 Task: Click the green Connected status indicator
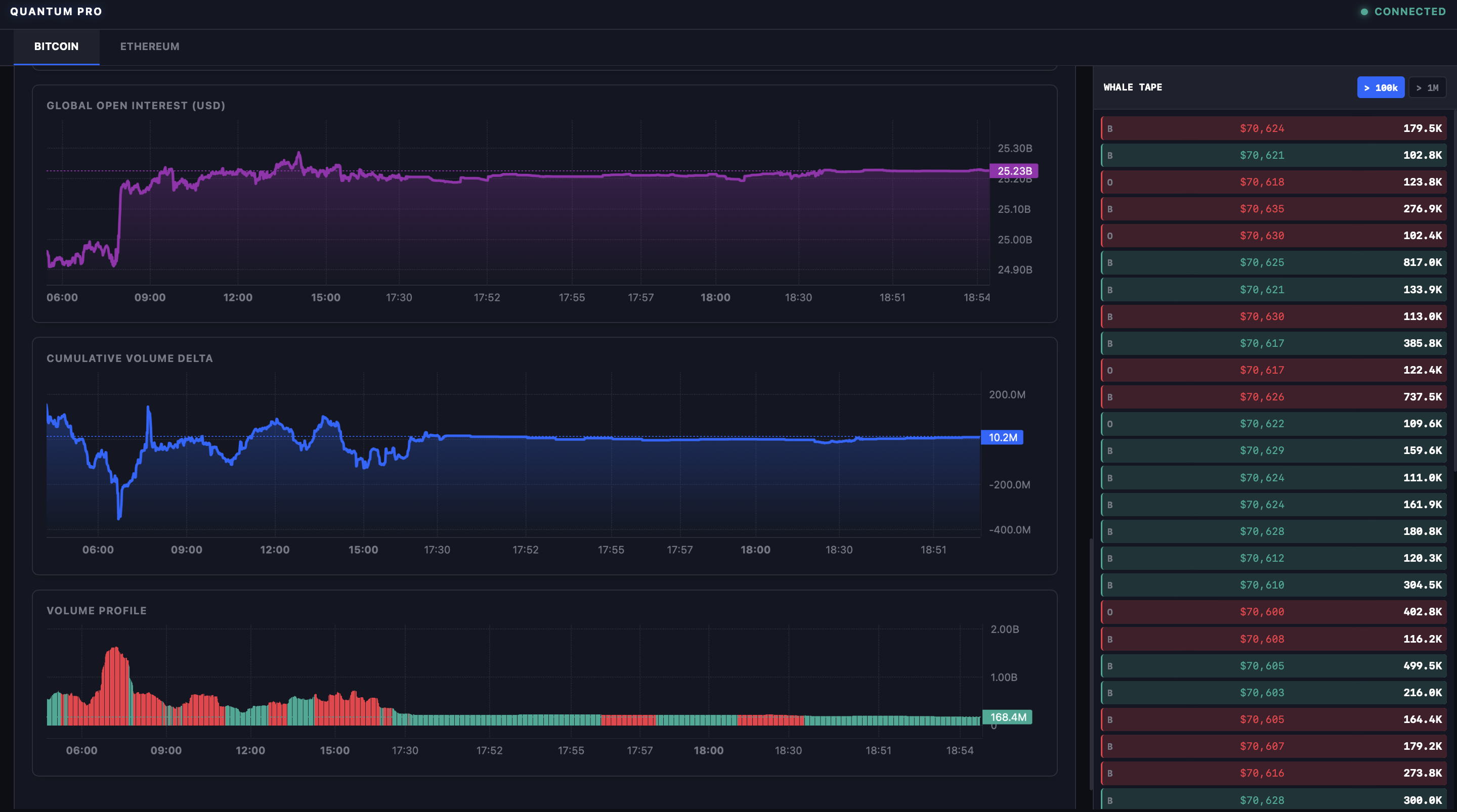point(1403,11)
